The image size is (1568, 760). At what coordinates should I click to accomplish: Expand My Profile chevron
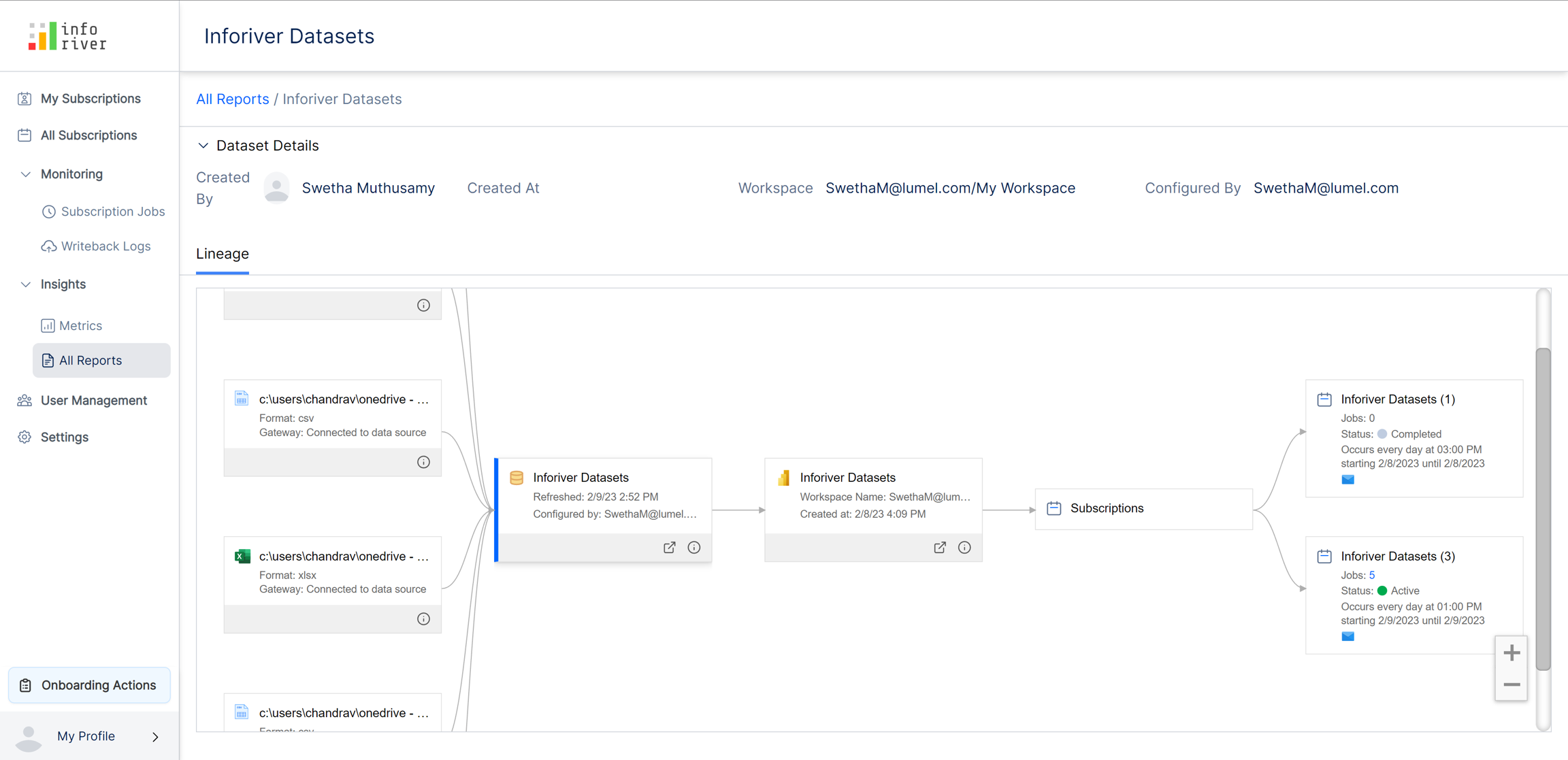156,736
